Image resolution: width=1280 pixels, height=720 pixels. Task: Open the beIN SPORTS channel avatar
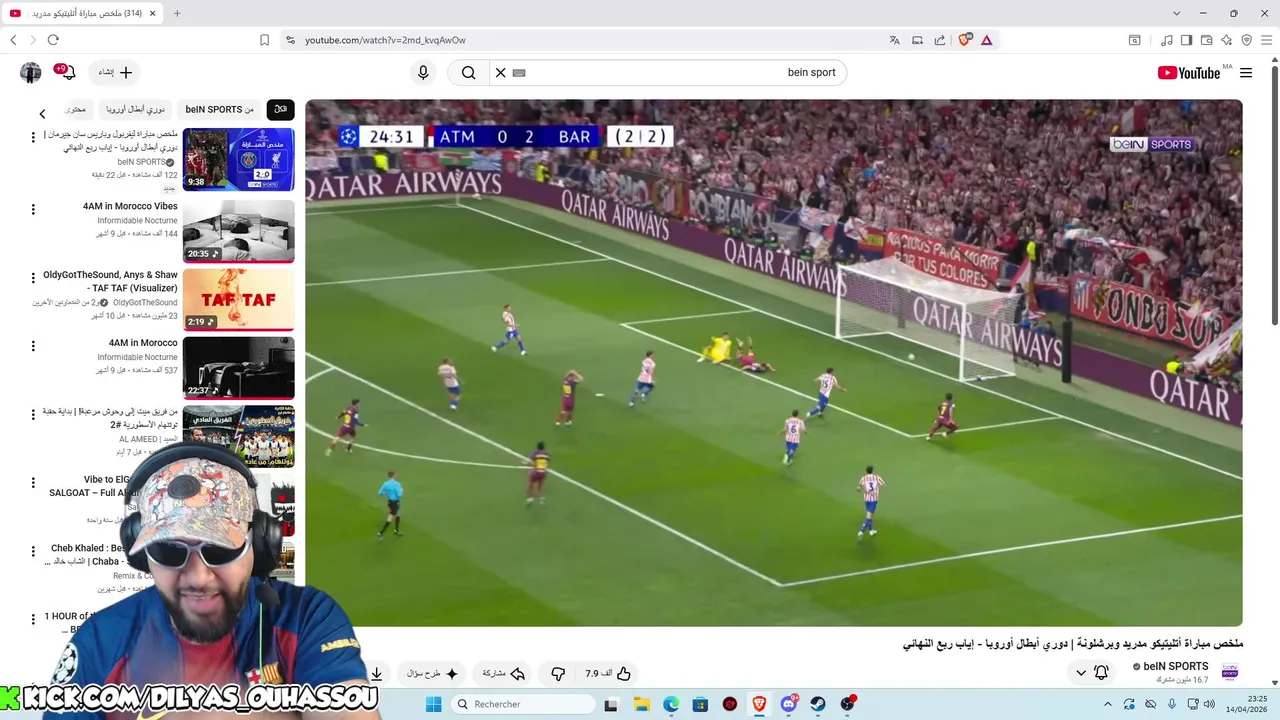coord(1230,672)
